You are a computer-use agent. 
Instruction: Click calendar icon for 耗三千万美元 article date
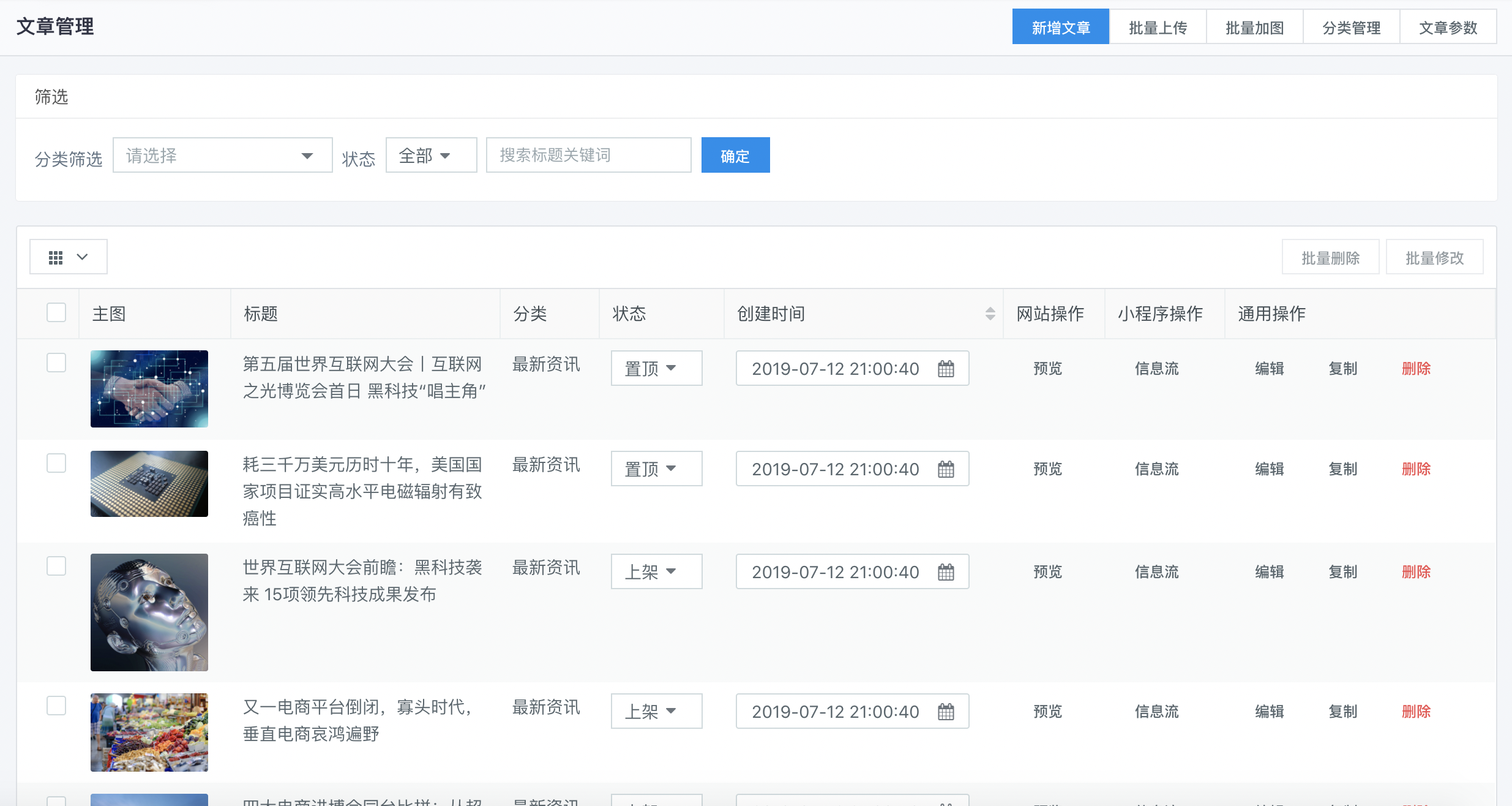click(946, 469)
